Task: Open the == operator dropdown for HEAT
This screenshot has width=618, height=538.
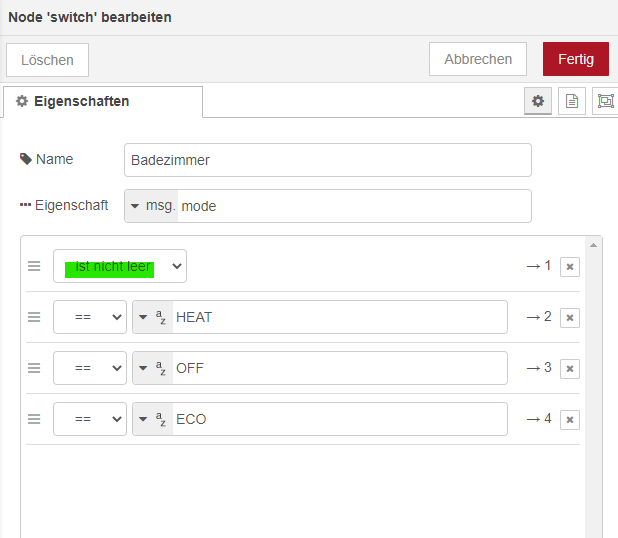Action: point(90,317)
